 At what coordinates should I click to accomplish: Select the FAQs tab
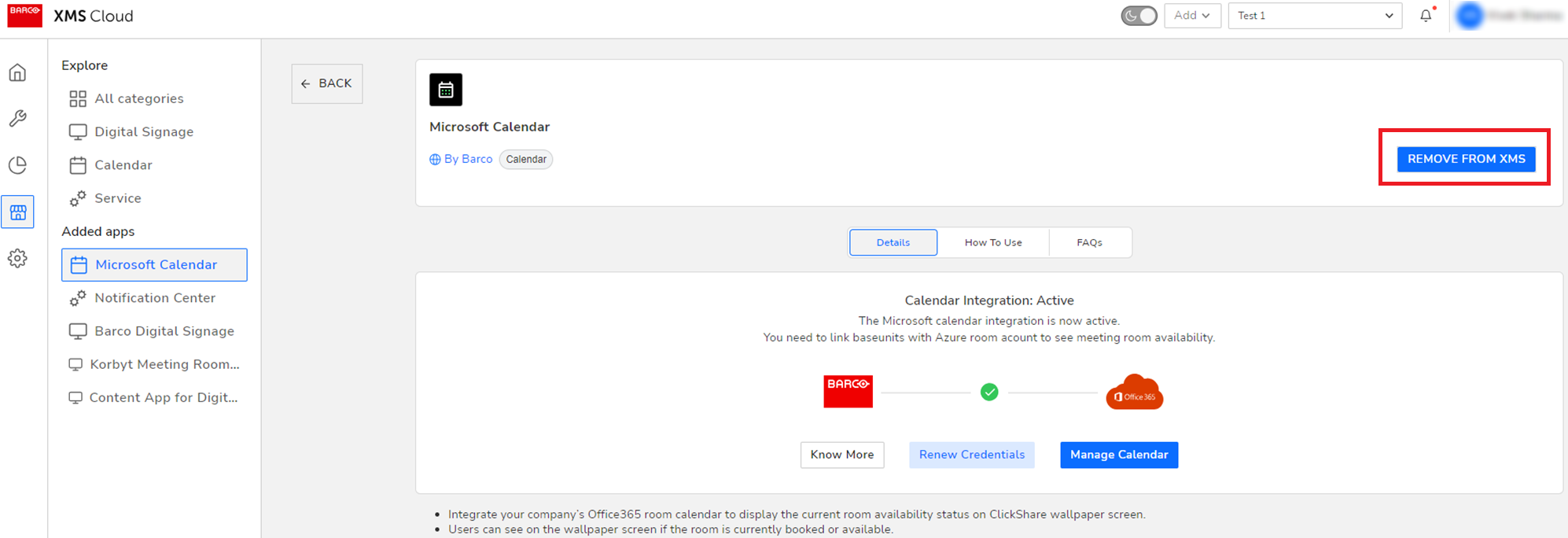tap(1089, 242)
